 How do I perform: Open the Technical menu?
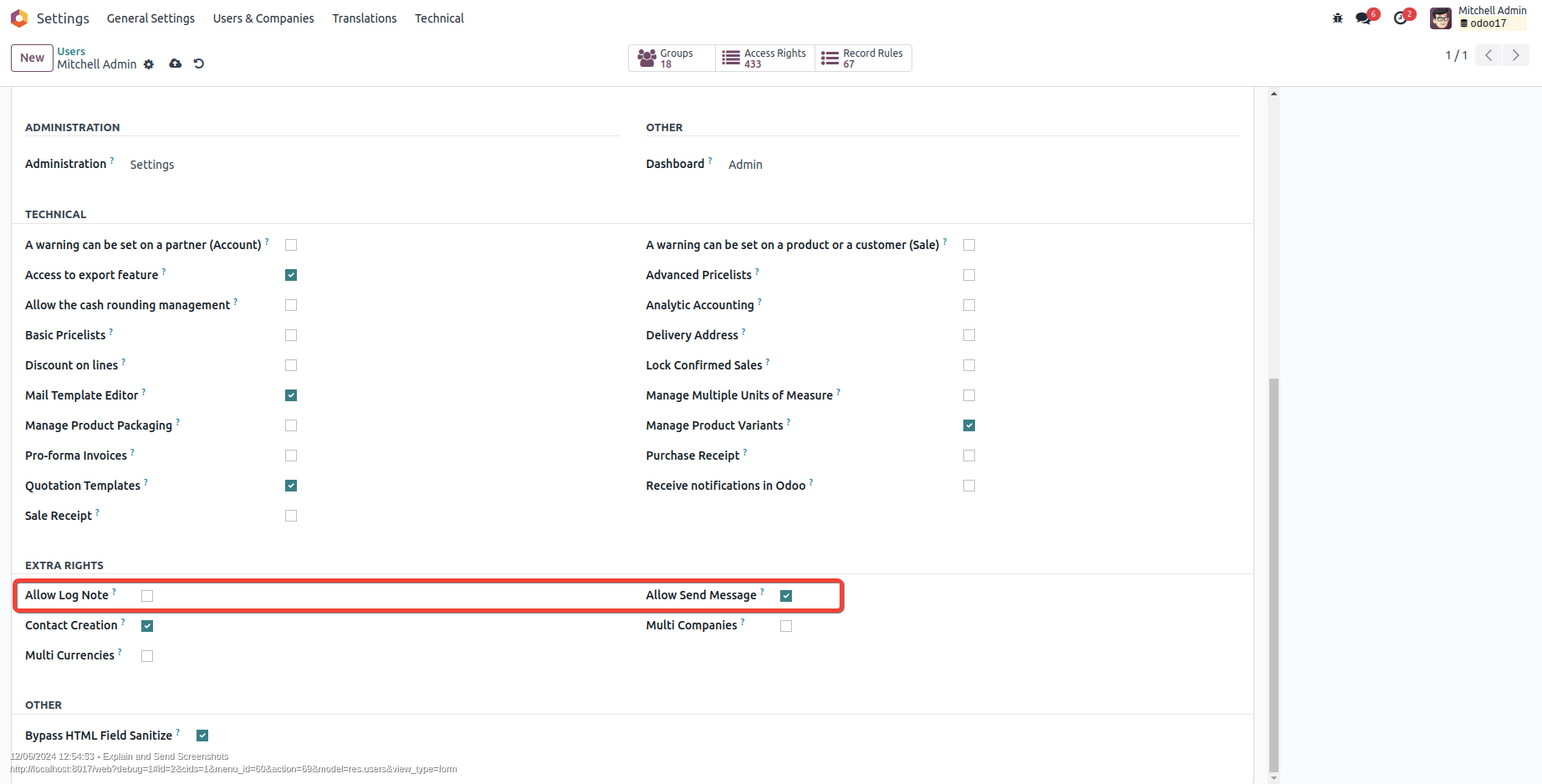439,18
